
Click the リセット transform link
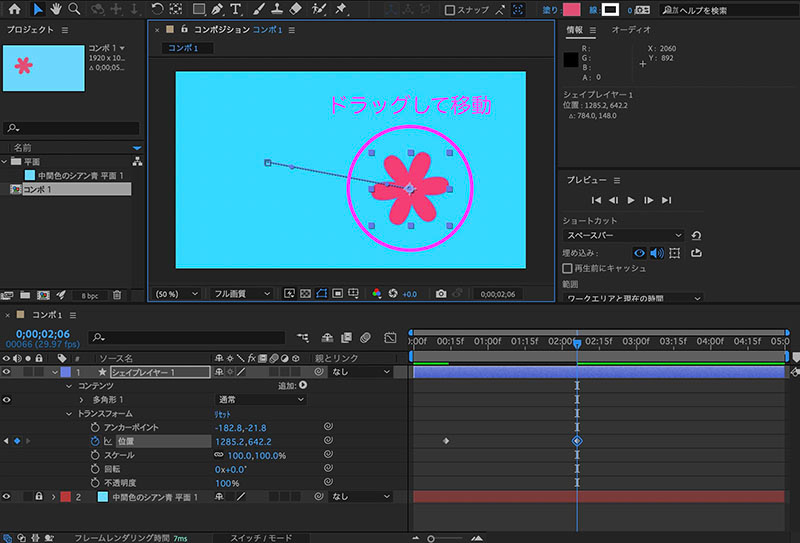223,414
